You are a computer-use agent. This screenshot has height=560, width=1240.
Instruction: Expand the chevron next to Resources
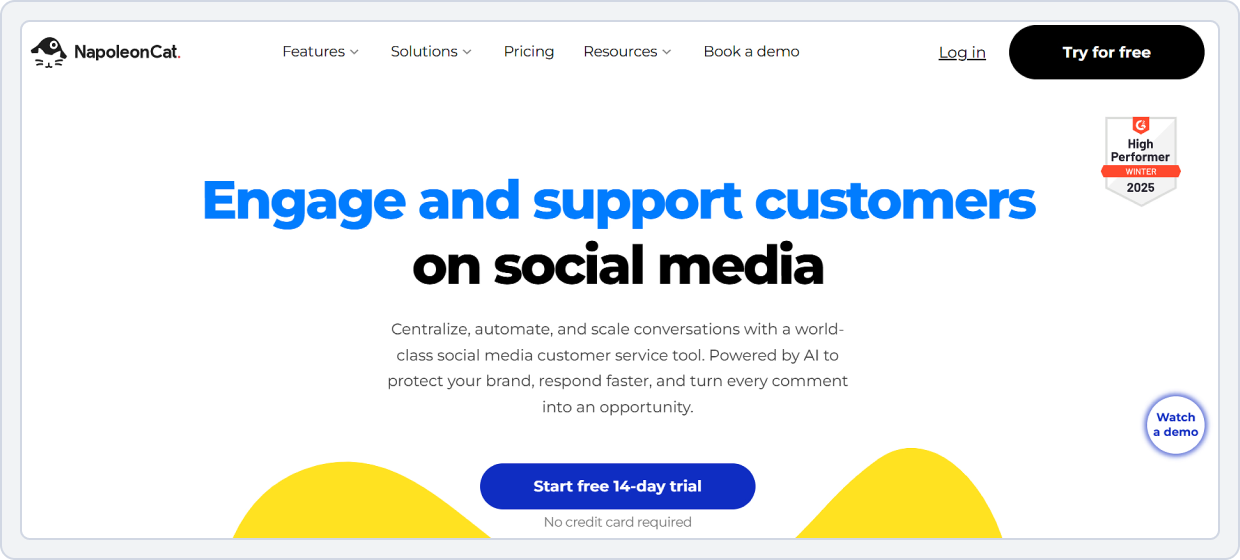click(667, 52)
